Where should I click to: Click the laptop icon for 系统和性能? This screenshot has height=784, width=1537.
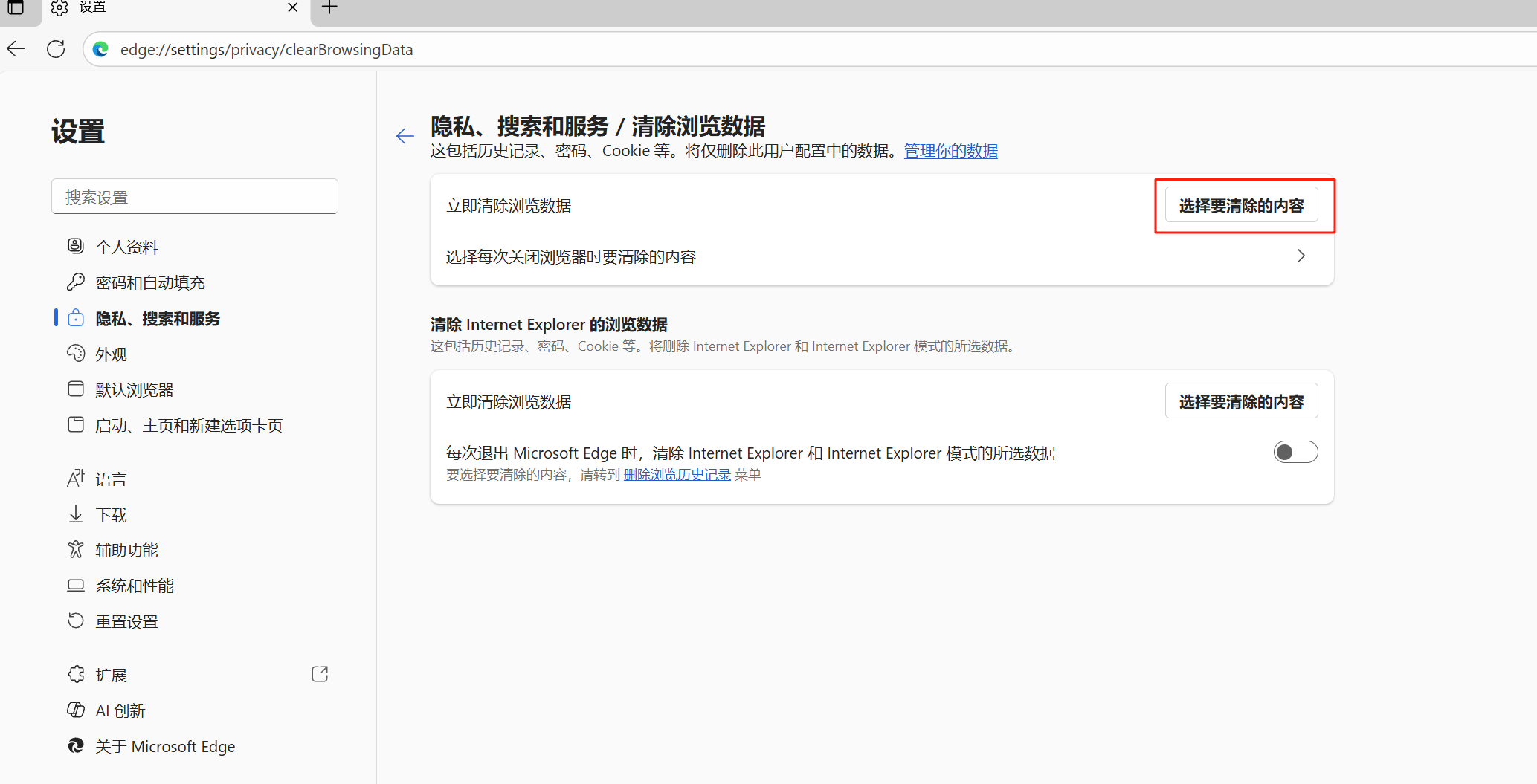tap(76, 585)
